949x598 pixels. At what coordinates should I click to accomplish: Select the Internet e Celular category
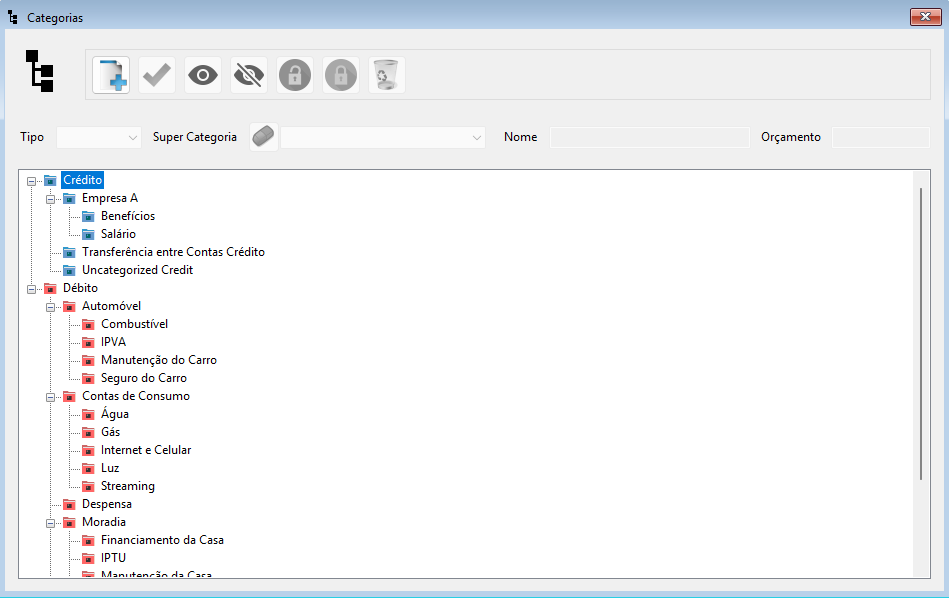tap(146, 450)
